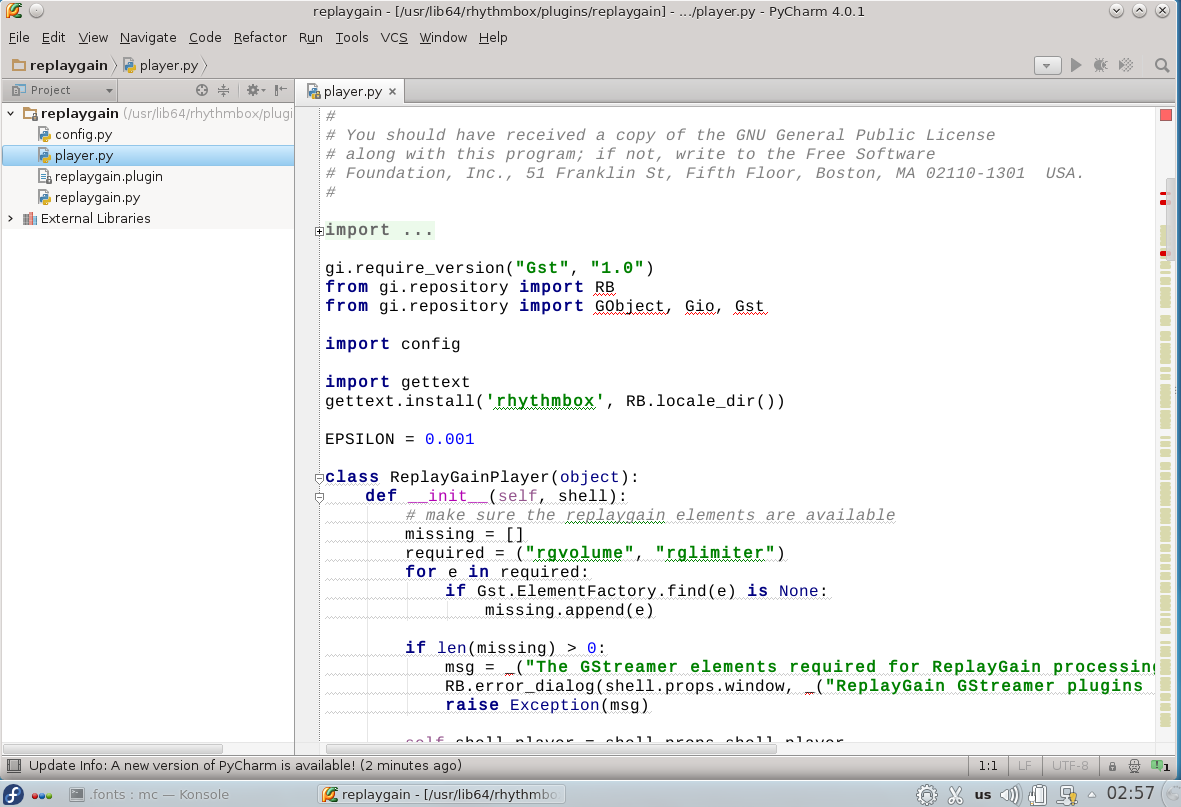Collapse the ReplayGainPlayer class fold marker

tap(319, 478)
